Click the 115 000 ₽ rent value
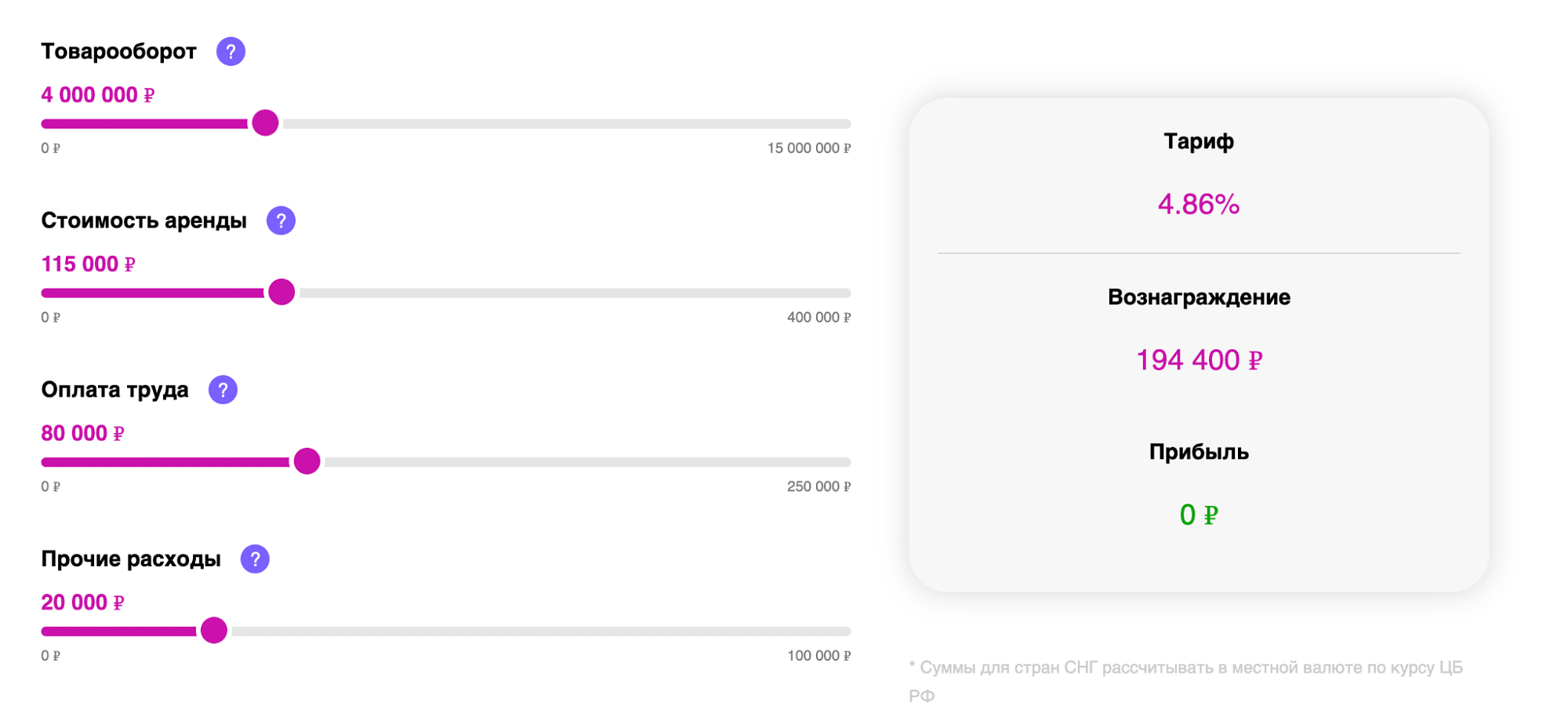The height and width of the screenshot is (724, 1568). pos(88,264)
